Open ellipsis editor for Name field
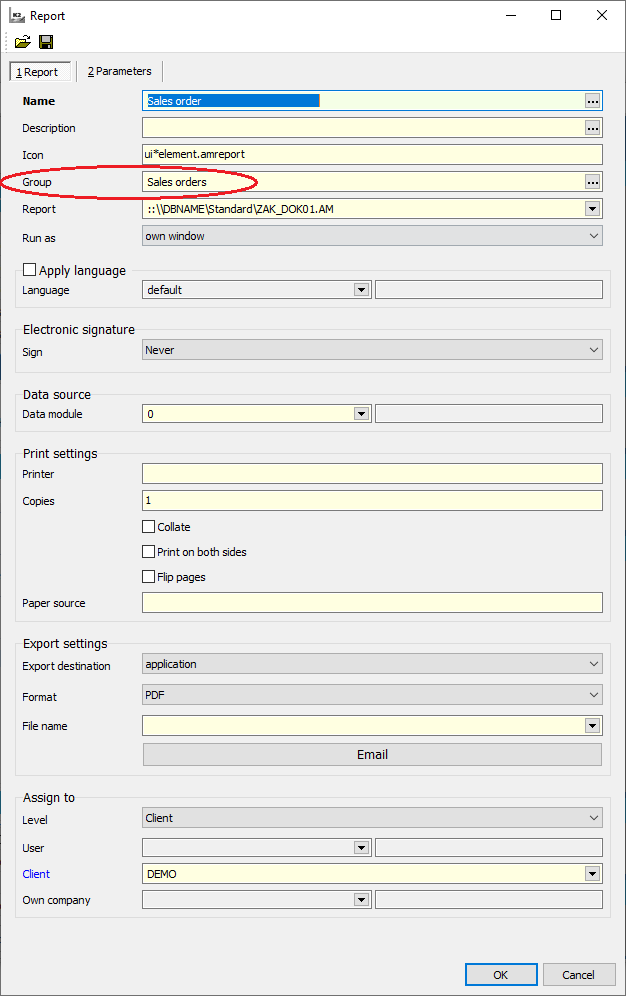This screenshot has height=996, width=626. 592,101
